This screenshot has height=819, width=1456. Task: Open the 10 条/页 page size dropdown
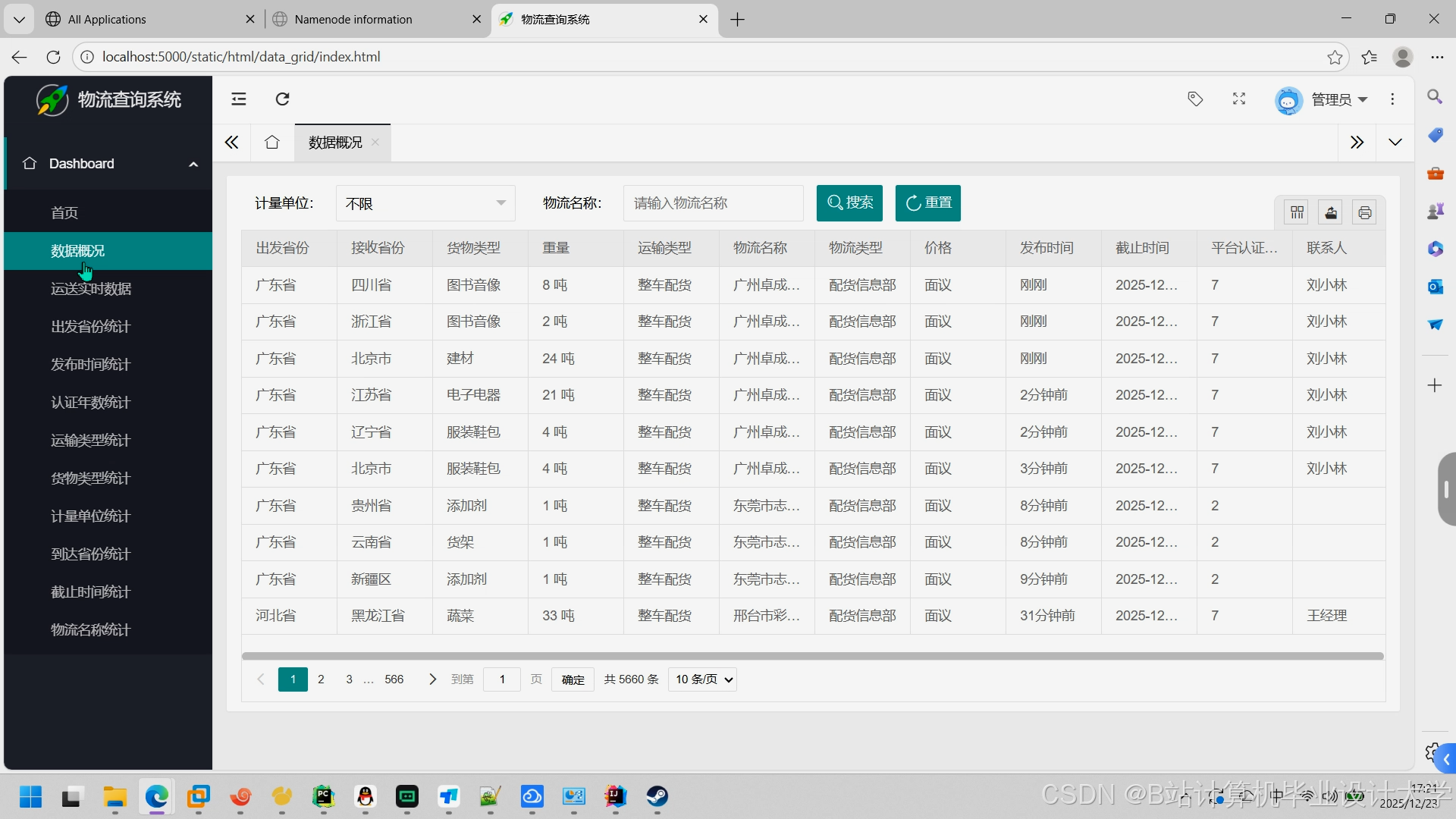click(x=703, y=679)
